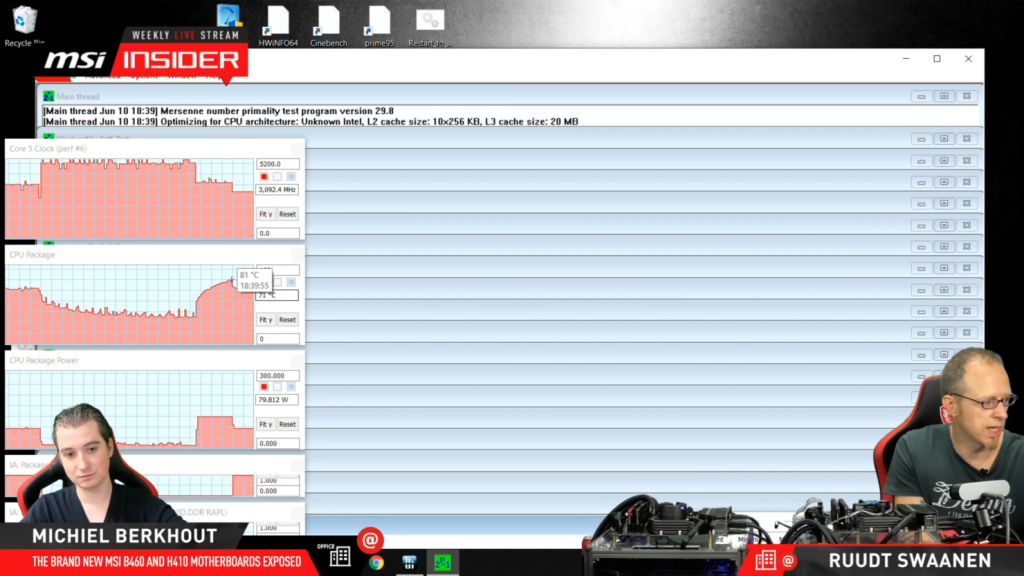This screenshot has width=1024, height=576.
Task: Click the CPU Package Power graph title
Action: tap(44, 360)
